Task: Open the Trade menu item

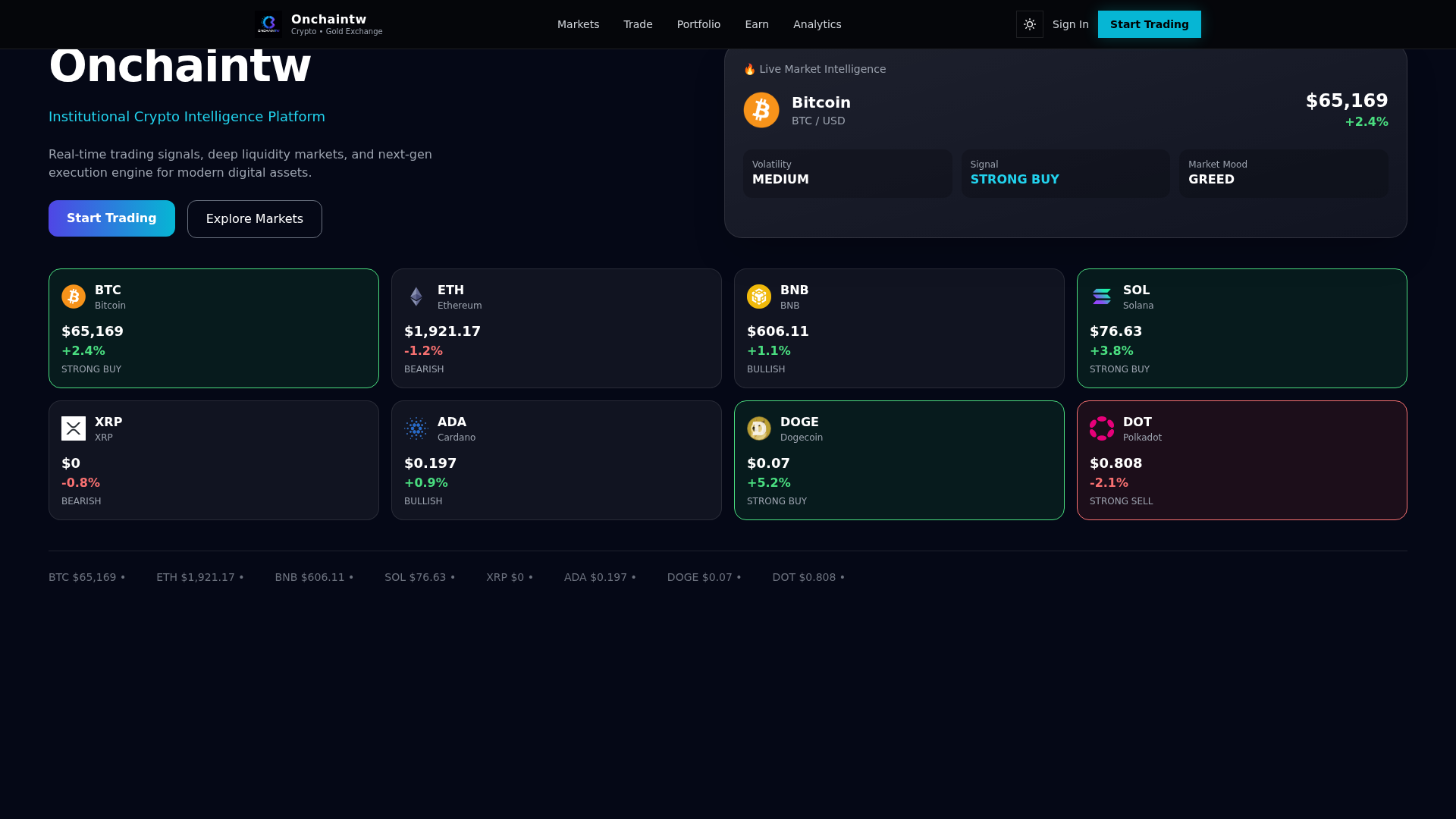Action: pos(638,24)
